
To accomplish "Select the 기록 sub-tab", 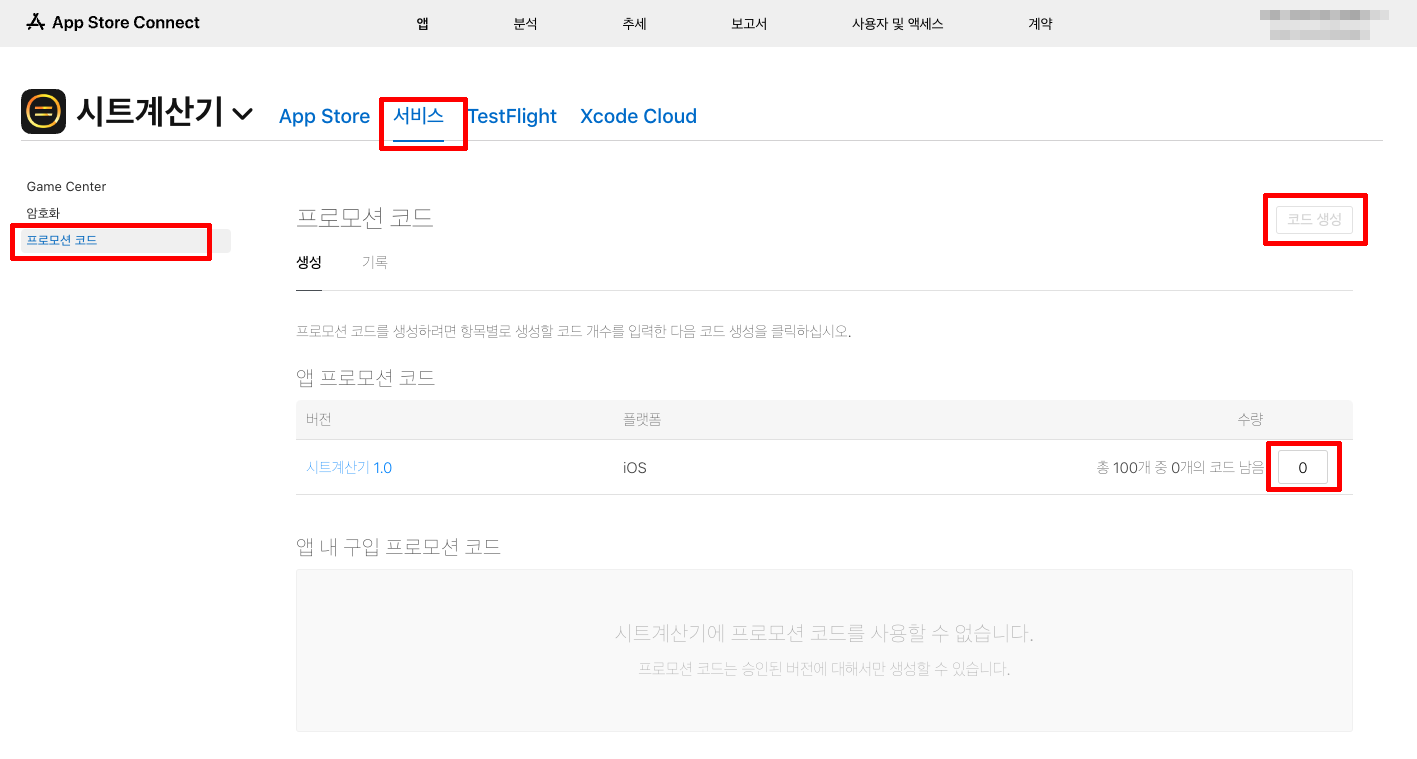I will pyautogui.click(x=375, y=262).
